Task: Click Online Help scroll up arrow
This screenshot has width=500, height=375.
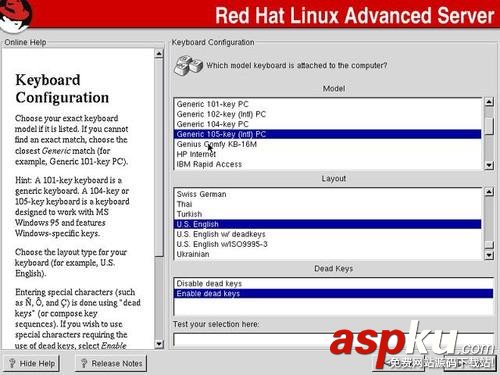Action: 159,53
